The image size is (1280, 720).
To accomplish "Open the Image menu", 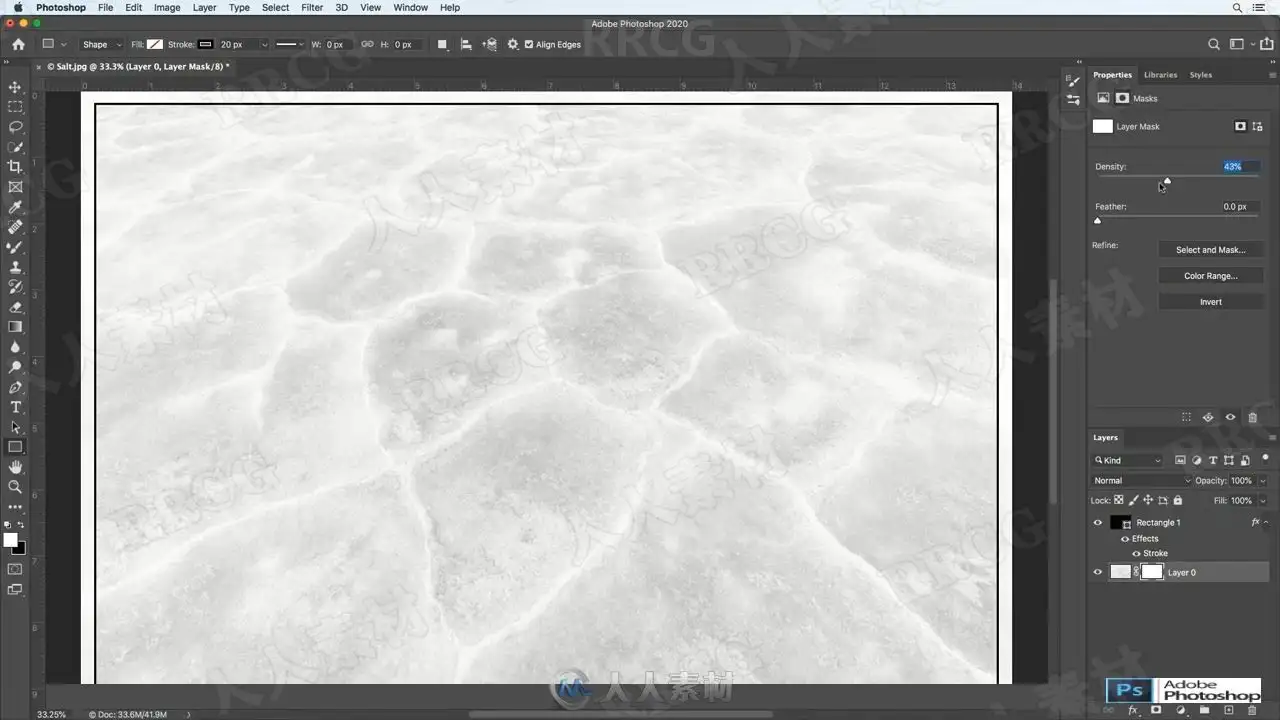I will coord(167,7).
